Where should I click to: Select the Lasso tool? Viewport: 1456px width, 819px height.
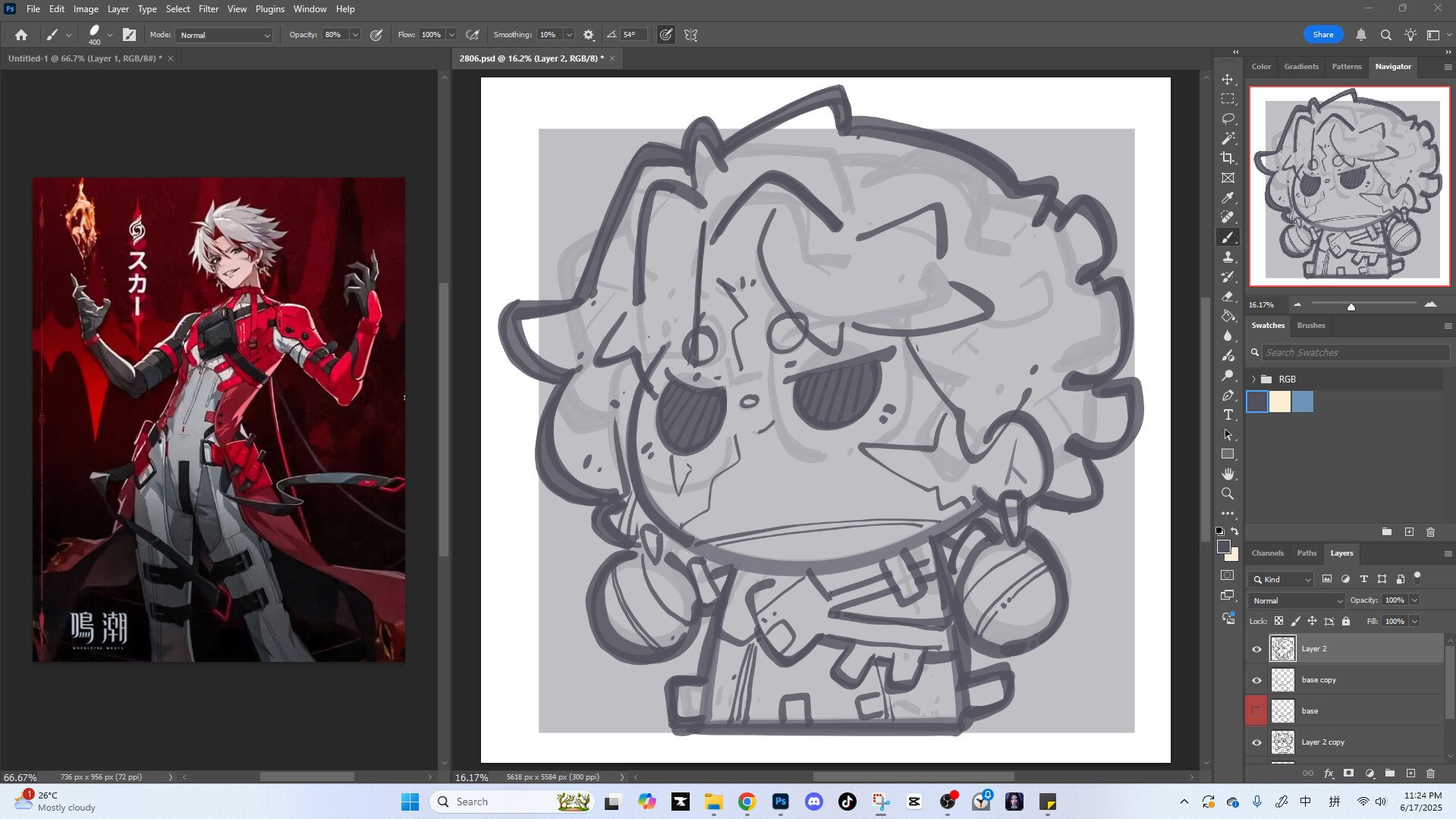[x=1228, y=118]
